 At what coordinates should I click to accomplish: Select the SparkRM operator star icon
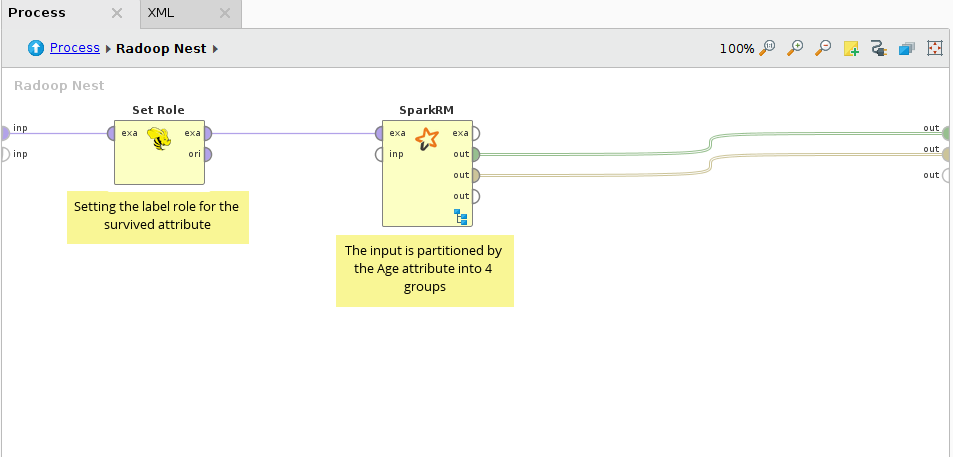427,140
